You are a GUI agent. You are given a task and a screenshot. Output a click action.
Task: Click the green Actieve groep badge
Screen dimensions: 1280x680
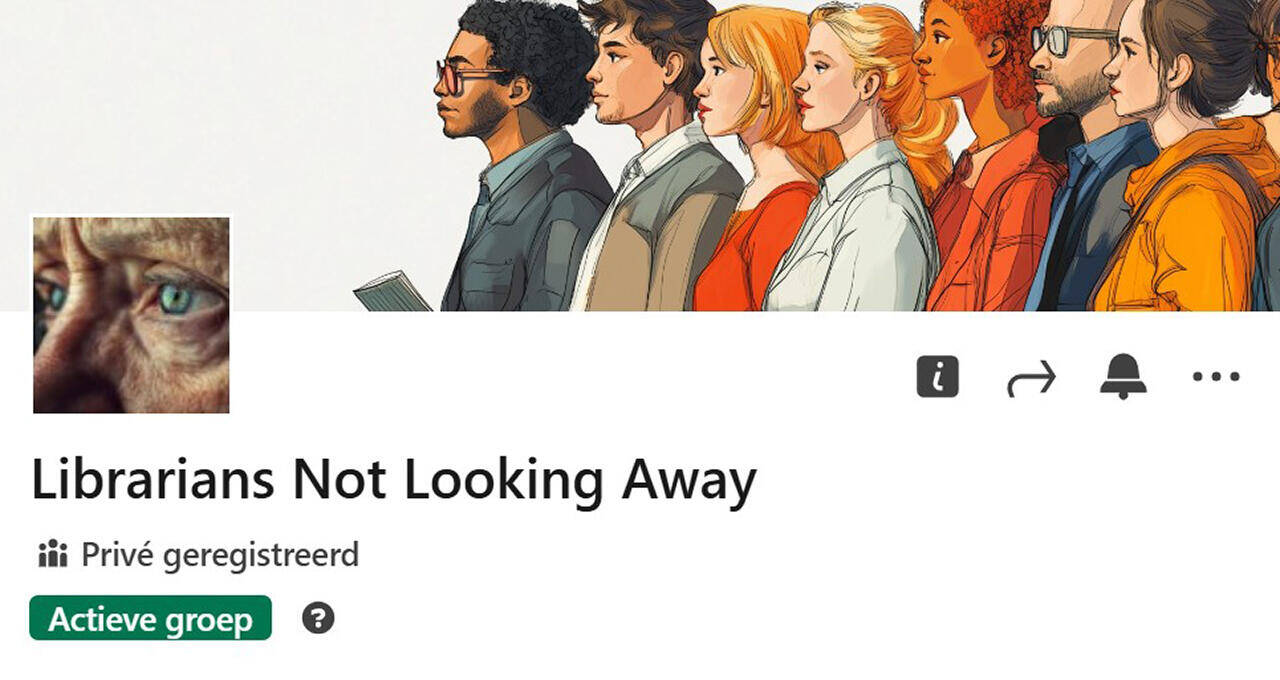pyautogui.click(x=150, y=618)
